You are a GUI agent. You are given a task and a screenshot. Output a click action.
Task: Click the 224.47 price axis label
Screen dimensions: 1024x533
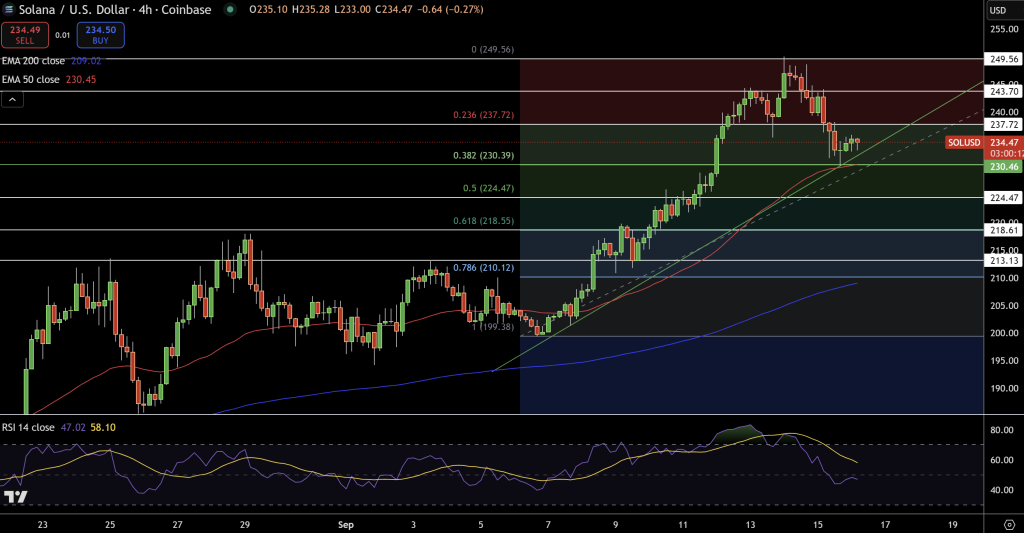coord(1004,197)
